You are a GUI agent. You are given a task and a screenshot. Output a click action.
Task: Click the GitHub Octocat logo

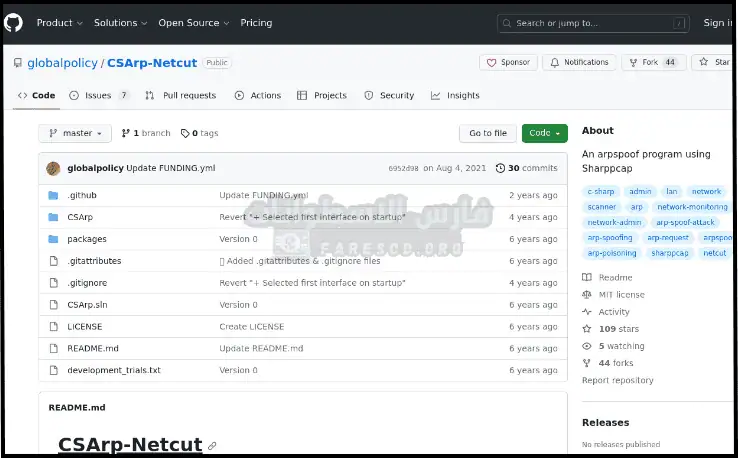pos(14,22)
